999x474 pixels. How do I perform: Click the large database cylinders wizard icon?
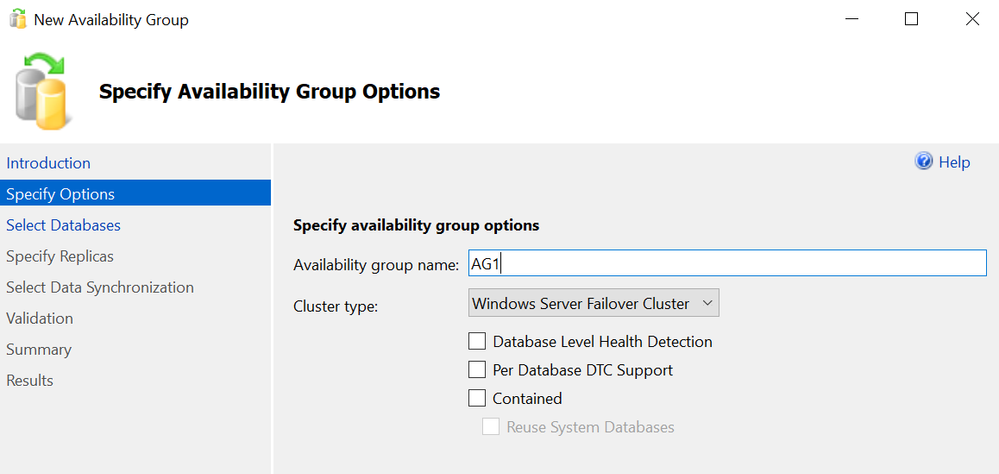(40, 91)
